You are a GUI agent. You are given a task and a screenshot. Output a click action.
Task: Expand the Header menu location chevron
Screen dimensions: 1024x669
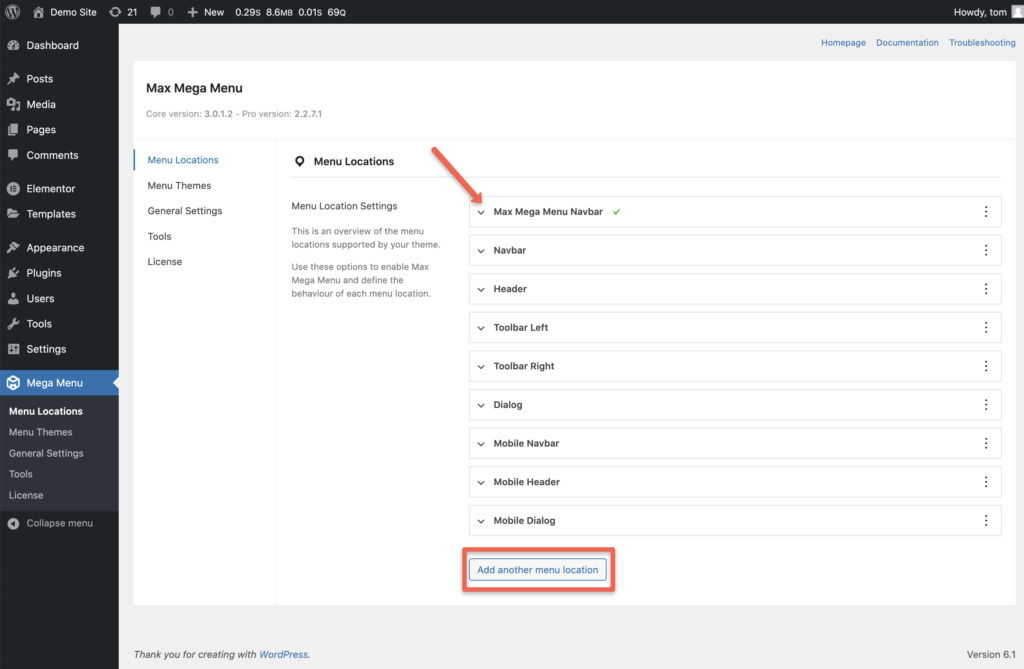481,290
